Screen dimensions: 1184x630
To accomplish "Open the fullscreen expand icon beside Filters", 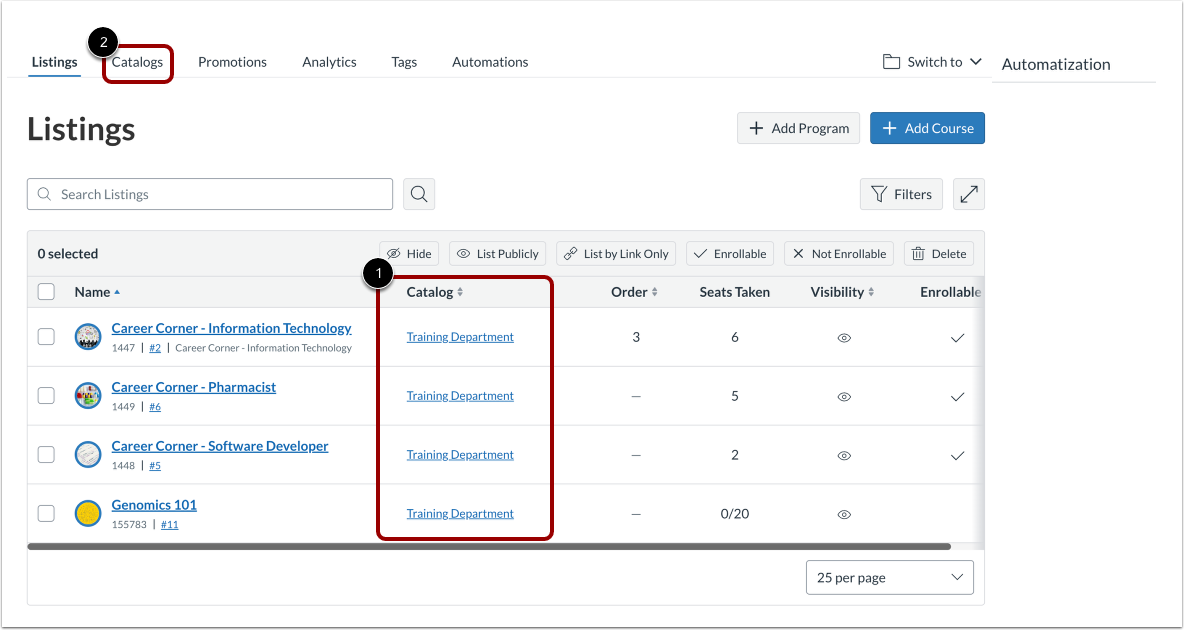I will click(967, 193).
